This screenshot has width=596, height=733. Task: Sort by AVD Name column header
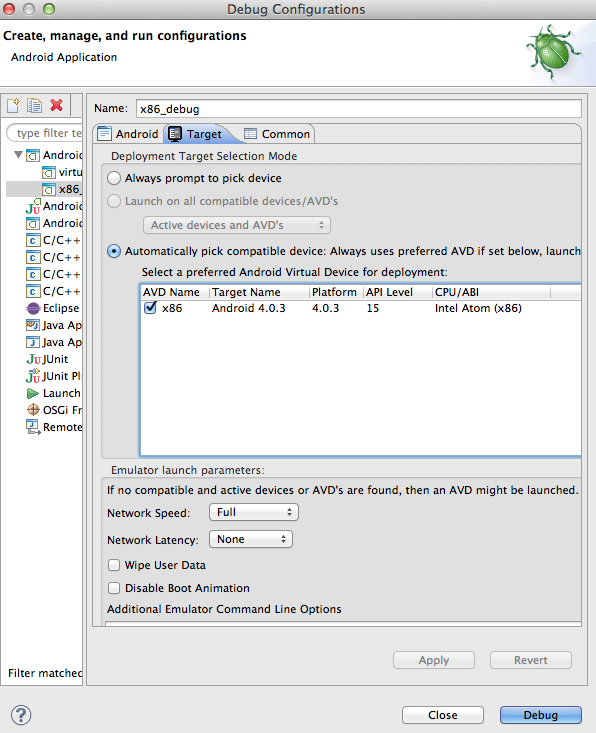[175, 292]
